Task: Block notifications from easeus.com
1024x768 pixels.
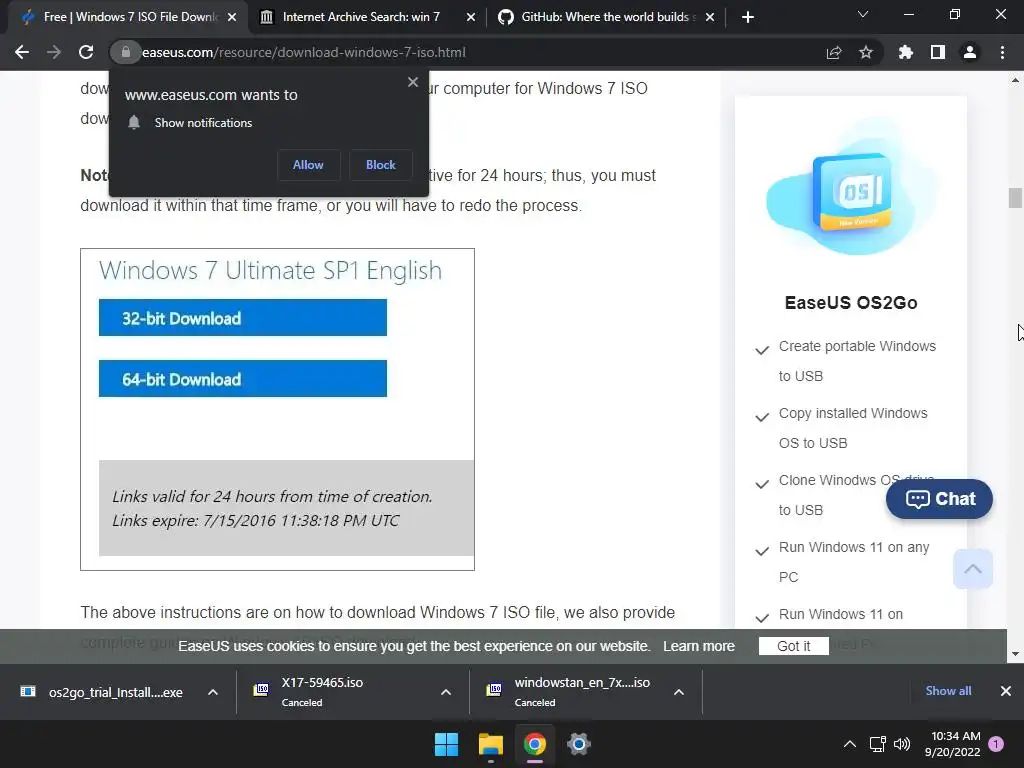Action: (381, 165)
